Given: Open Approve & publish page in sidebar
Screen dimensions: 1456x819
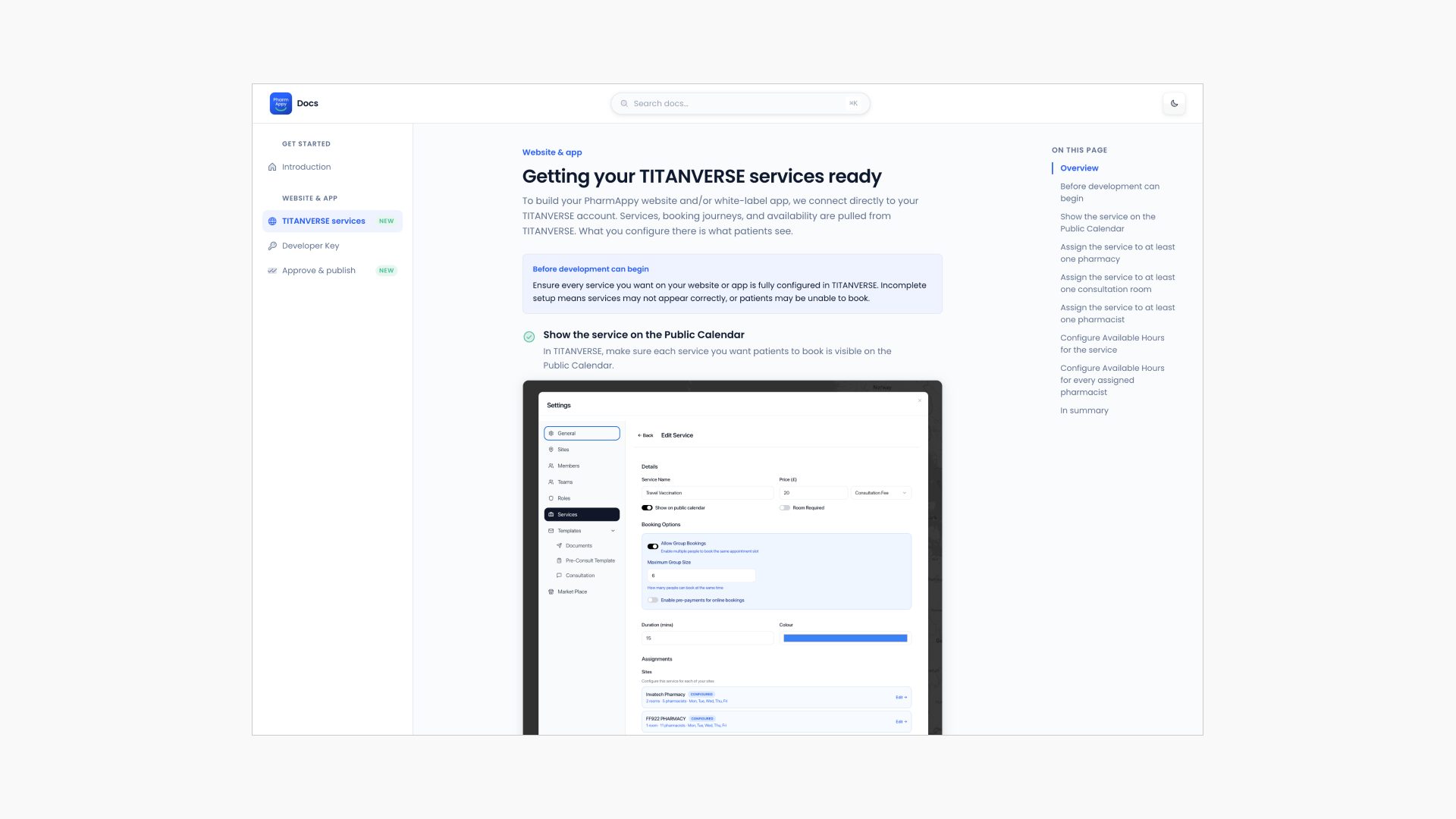Looking at the screenshot, I should 319,271.
